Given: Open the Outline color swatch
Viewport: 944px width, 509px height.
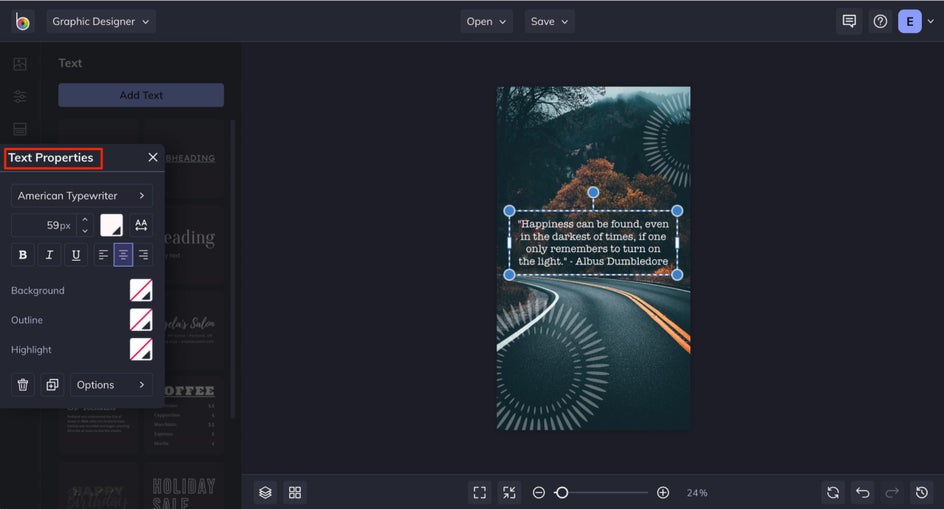Looking at the screenshot, I should pos(141,320).
